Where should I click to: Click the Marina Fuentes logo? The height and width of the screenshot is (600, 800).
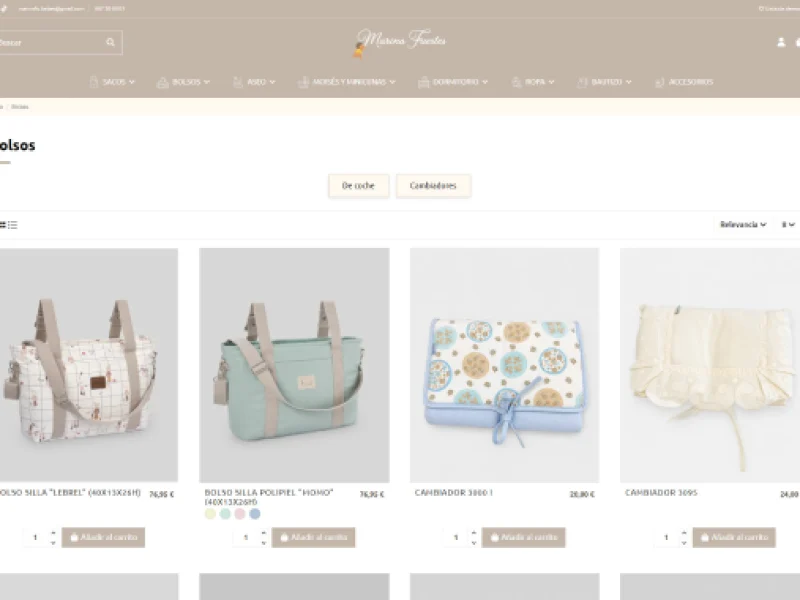[399, 43]
